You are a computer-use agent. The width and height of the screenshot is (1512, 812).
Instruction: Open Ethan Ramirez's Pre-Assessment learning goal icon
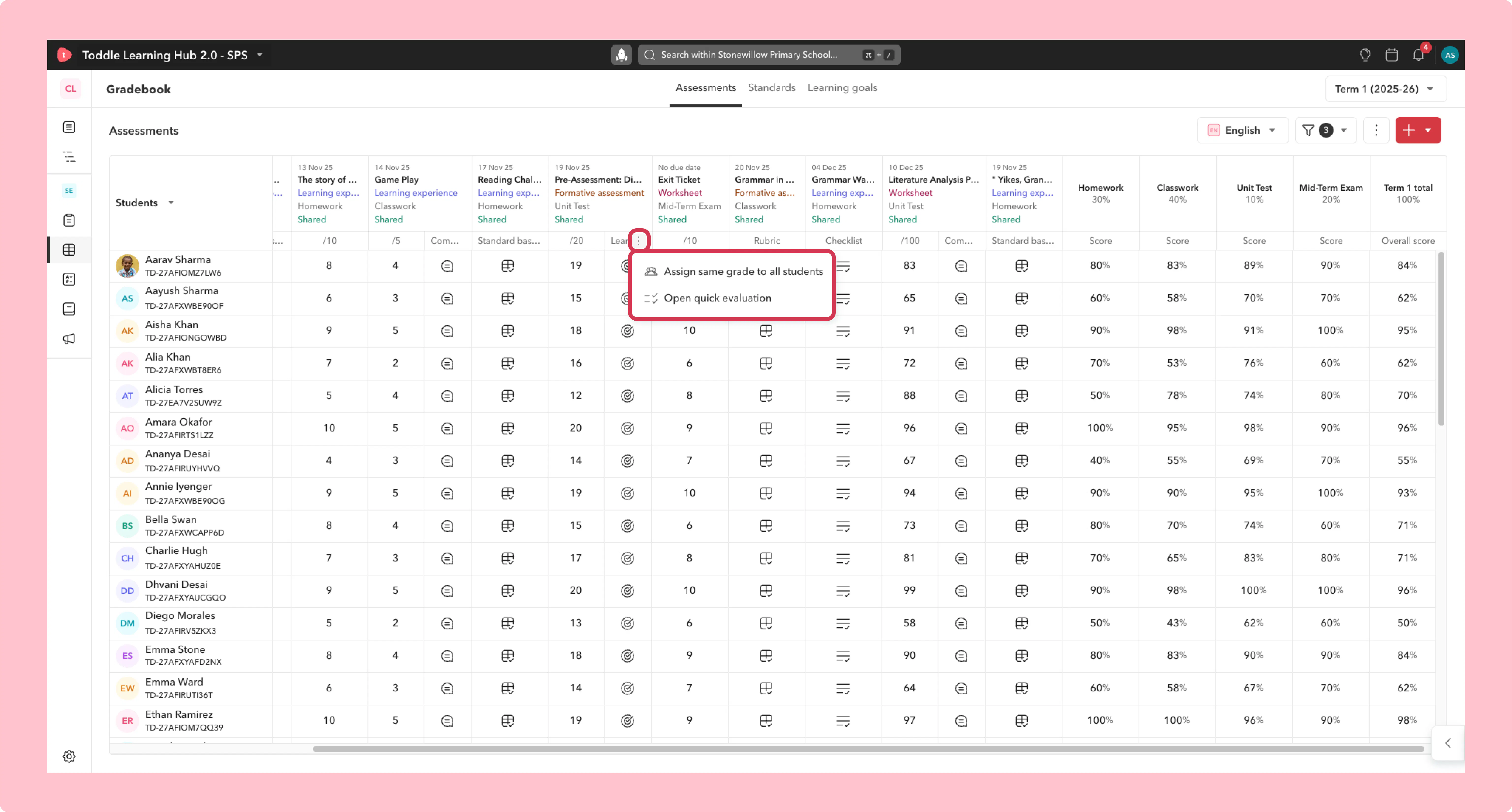[x=628, y=720]
